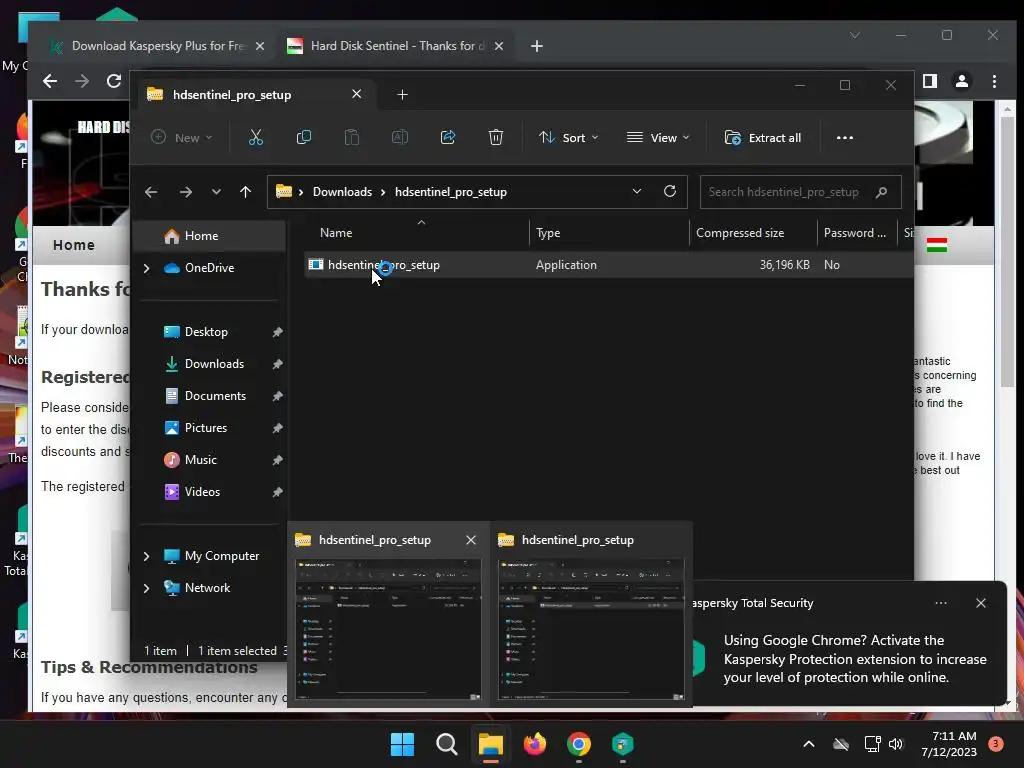Open recent locations chevron in Explorer
This screenshot has width=1024, height=768.
pyautogui.click(x=216, y=192)
